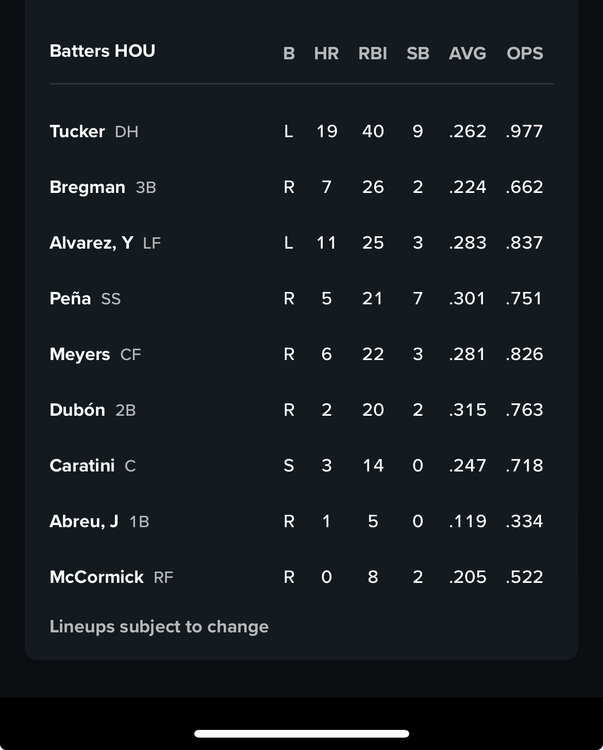Select Caratini from the lineup

point(81,465)
